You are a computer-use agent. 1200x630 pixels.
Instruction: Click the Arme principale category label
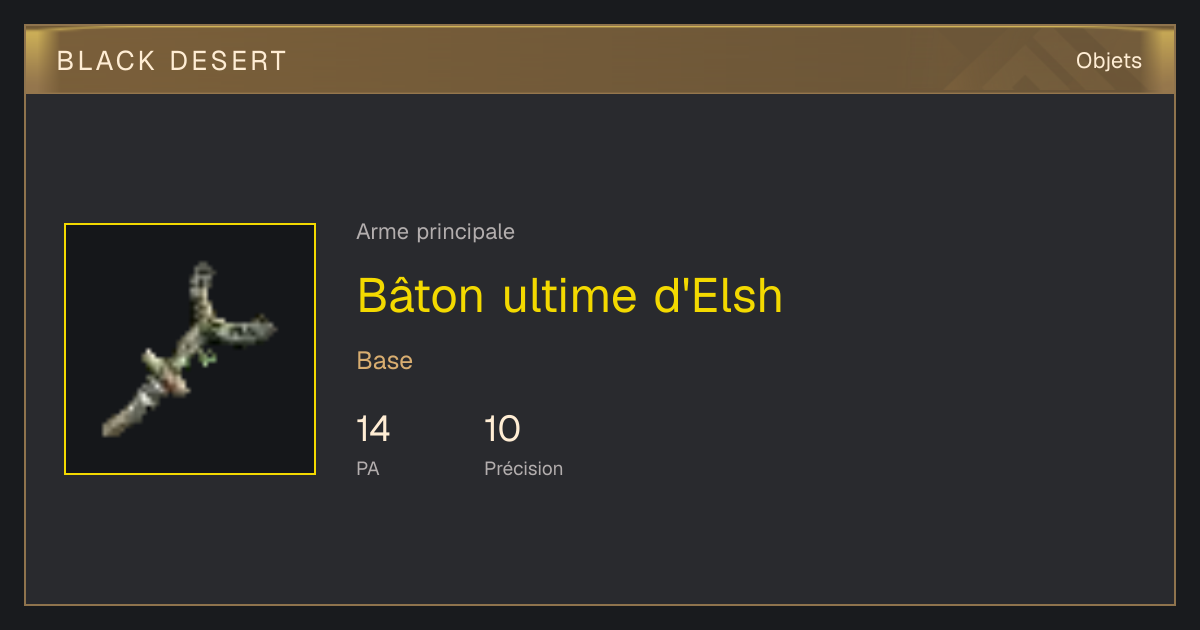point(435,232)
